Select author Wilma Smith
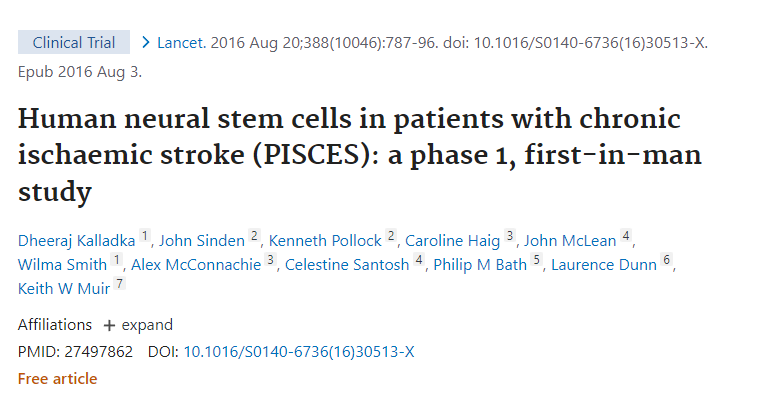Viewport: 768px width, 411px height. pyautogui.click(x=62, y=264)
